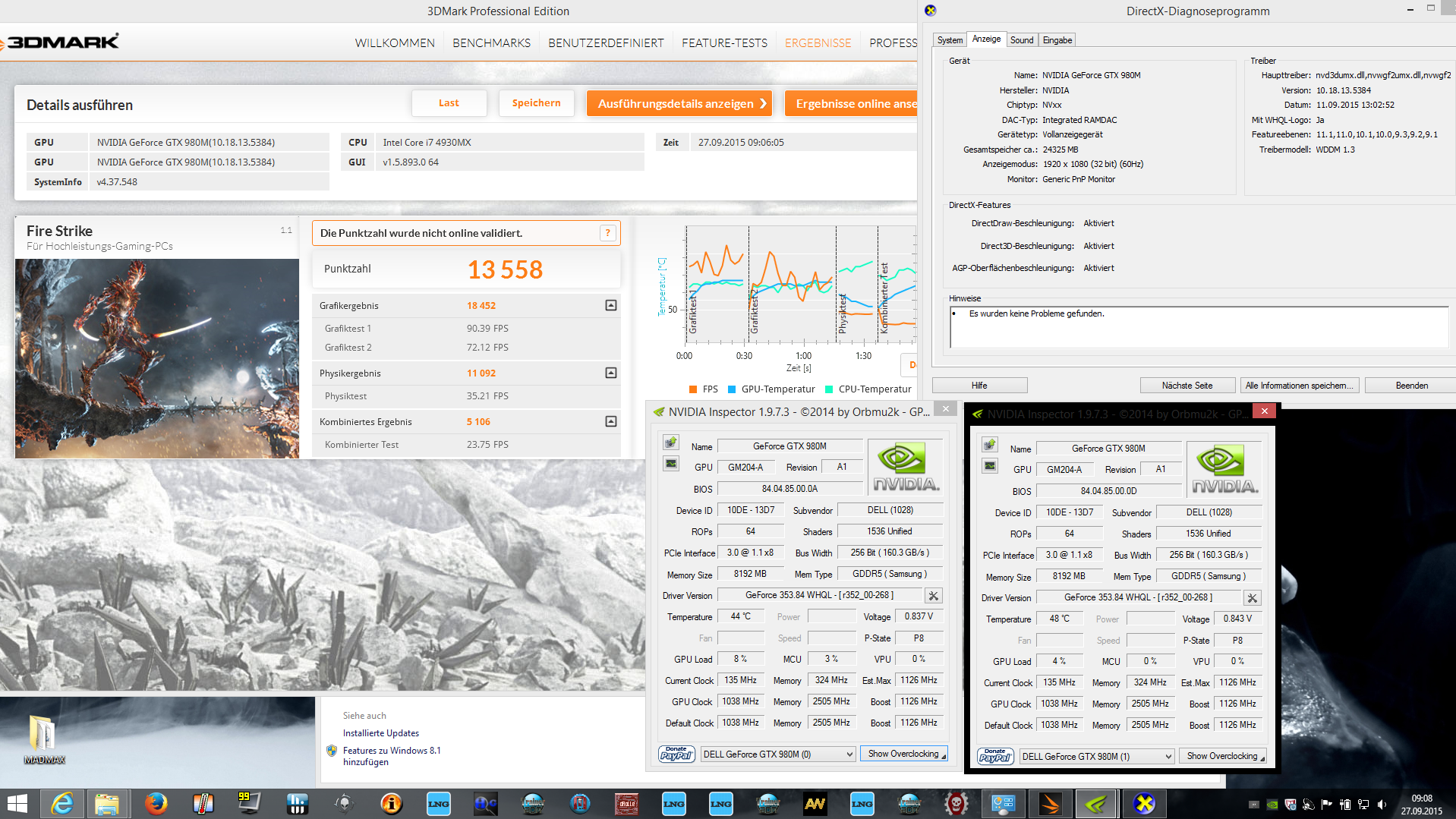
Task: Switch to Anzeige tab in DirectX diagnostics
Action: tap(986, 39)
